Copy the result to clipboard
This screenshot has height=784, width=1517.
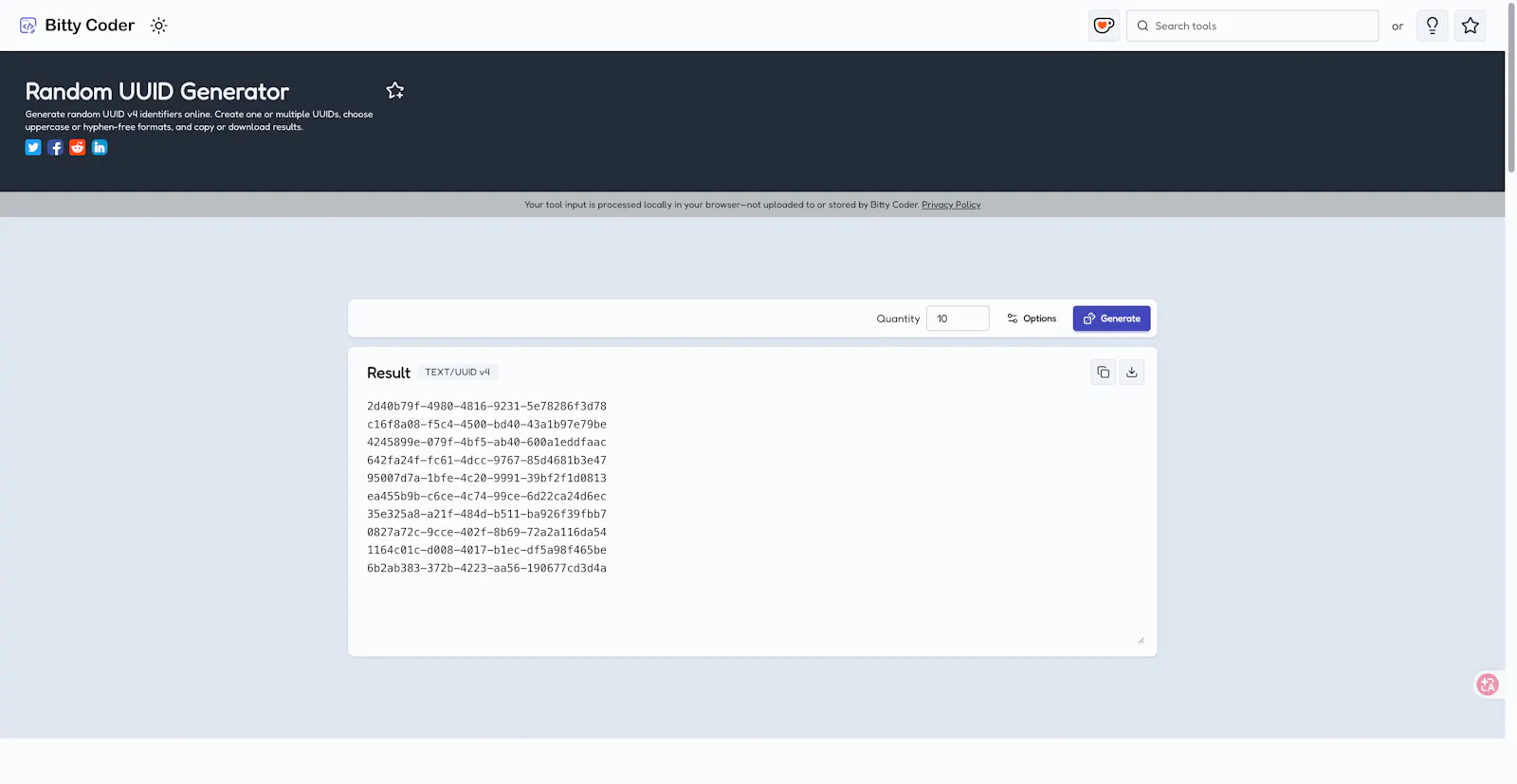pyautogui.click(x=1103, y=373)
